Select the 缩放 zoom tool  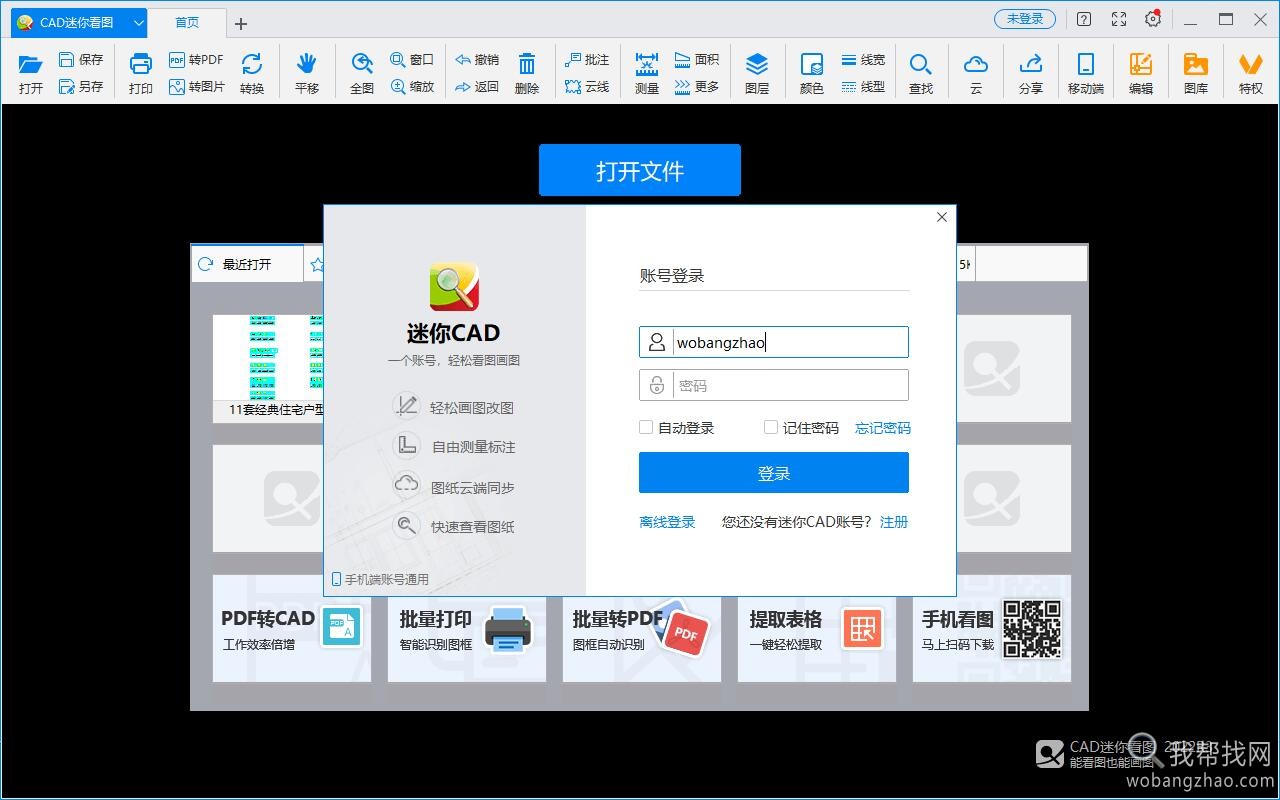412,87
